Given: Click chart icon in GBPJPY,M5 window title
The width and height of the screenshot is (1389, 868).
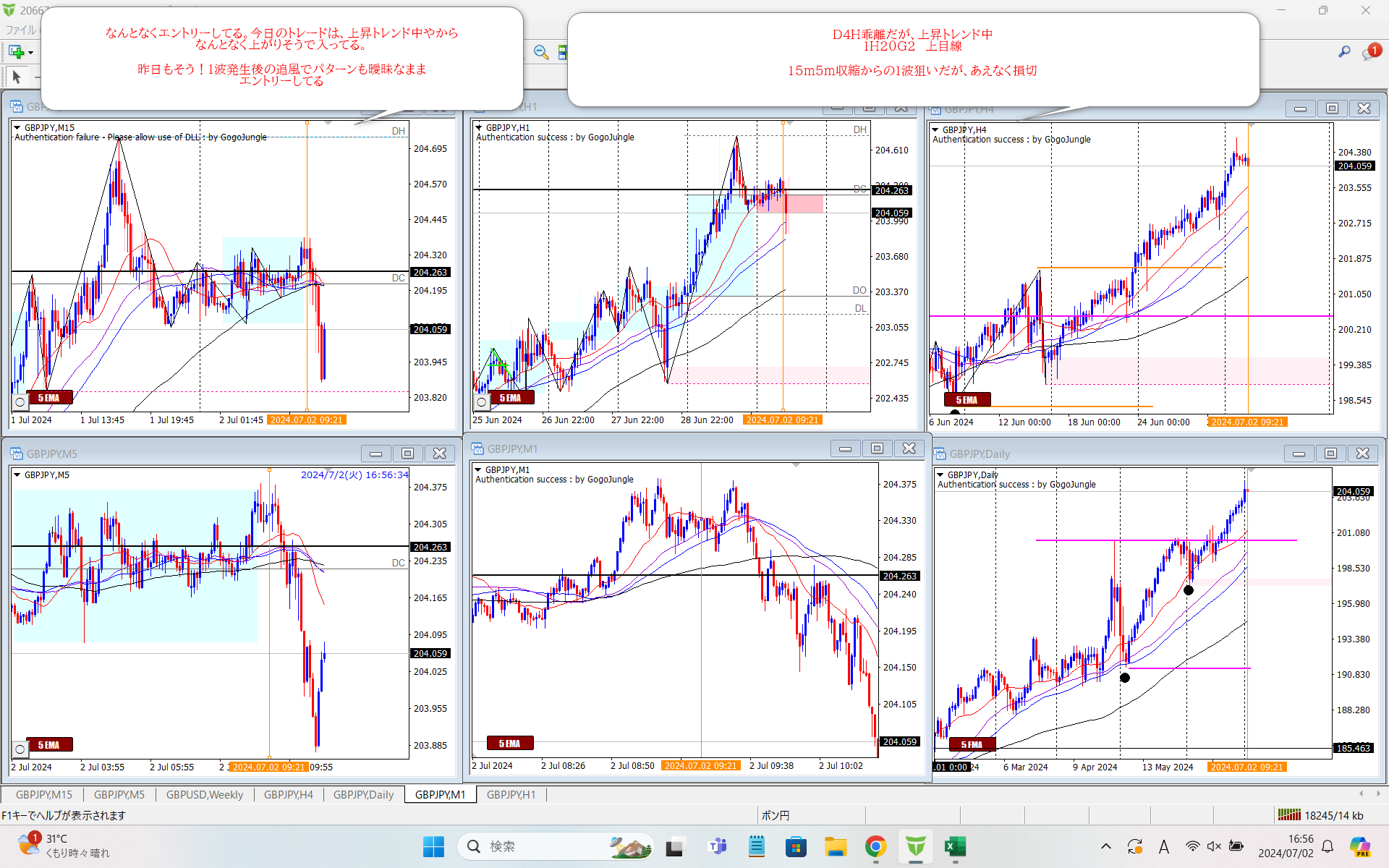Looking at the screenshot, I should point(17,454).
